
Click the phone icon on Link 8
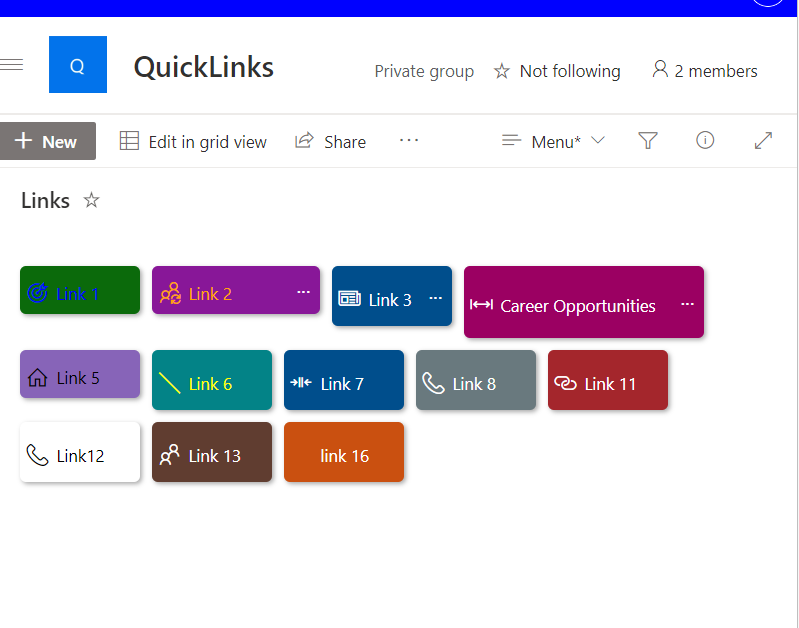coord(434,383)
